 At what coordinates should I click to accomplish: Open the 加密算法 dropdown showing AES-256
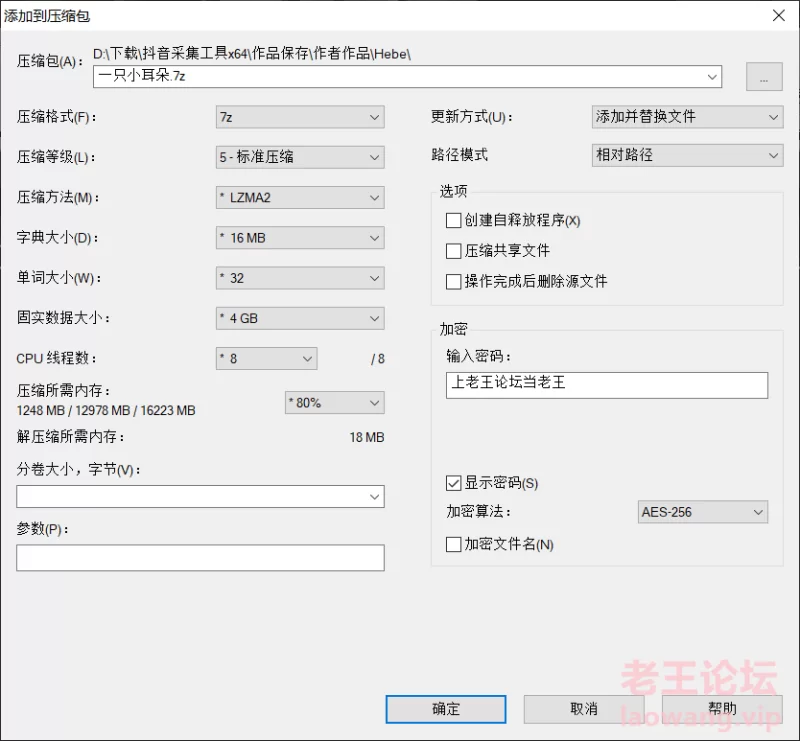tap(703, 512)
